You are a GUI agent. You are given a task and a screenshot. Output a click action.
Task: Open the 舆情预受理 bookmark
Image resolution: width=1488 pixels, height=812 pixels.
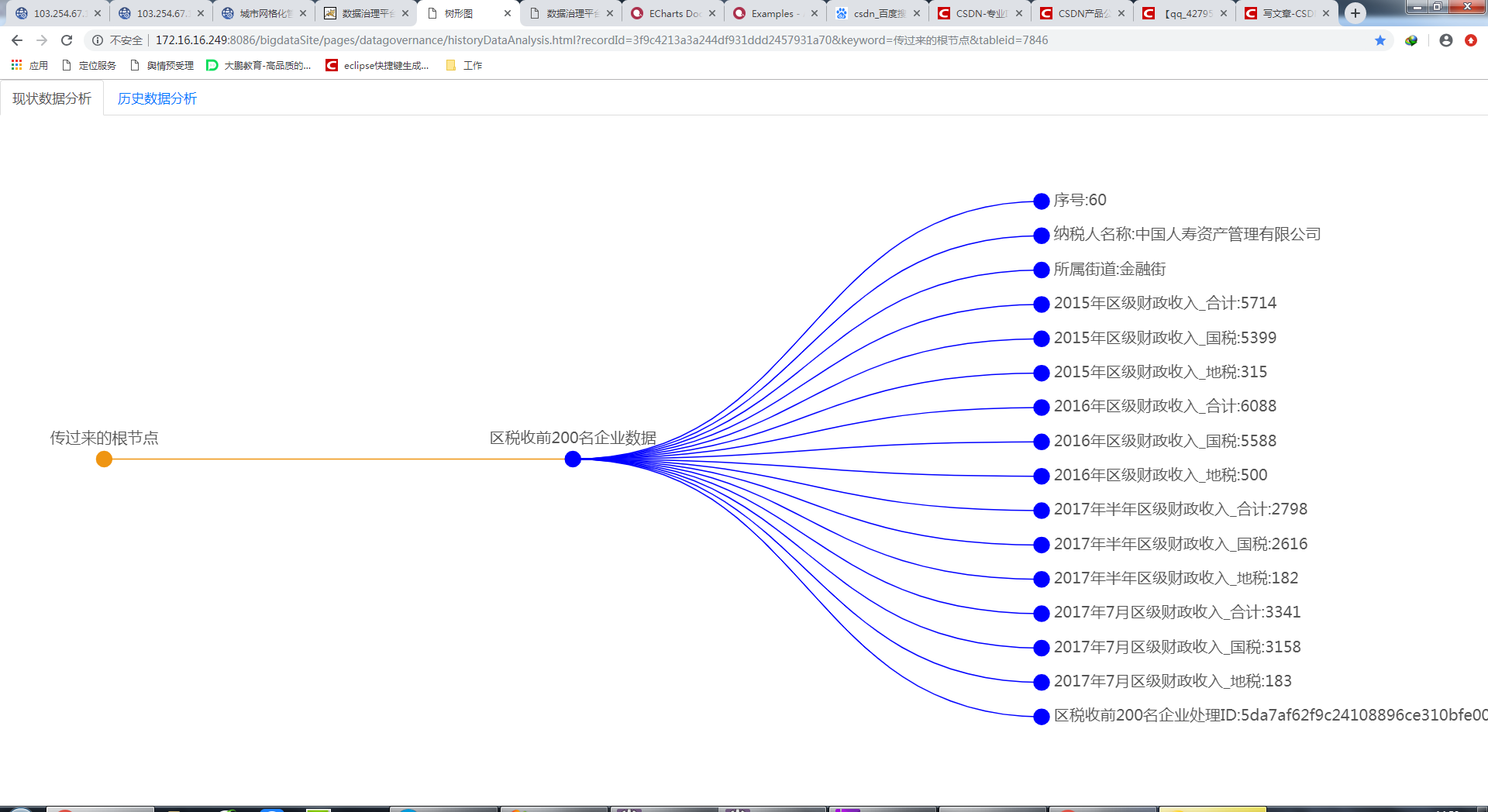pos(162,66)
